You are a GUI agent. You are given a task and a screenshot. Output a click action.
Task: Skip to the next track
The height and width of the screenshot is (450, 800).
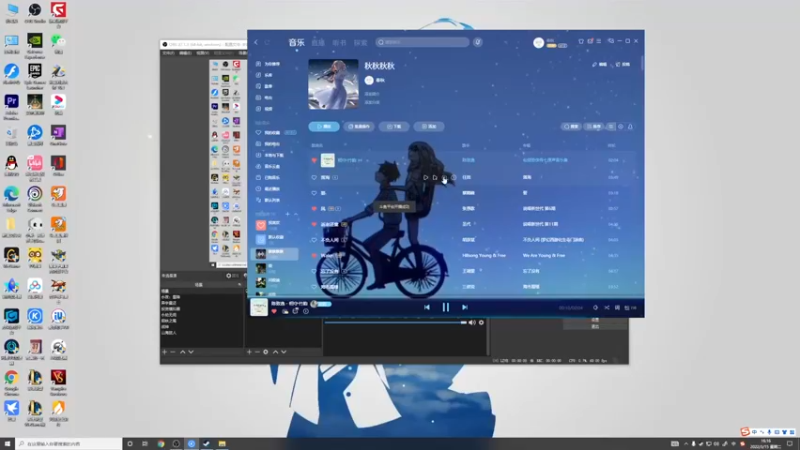coord(464,307)
